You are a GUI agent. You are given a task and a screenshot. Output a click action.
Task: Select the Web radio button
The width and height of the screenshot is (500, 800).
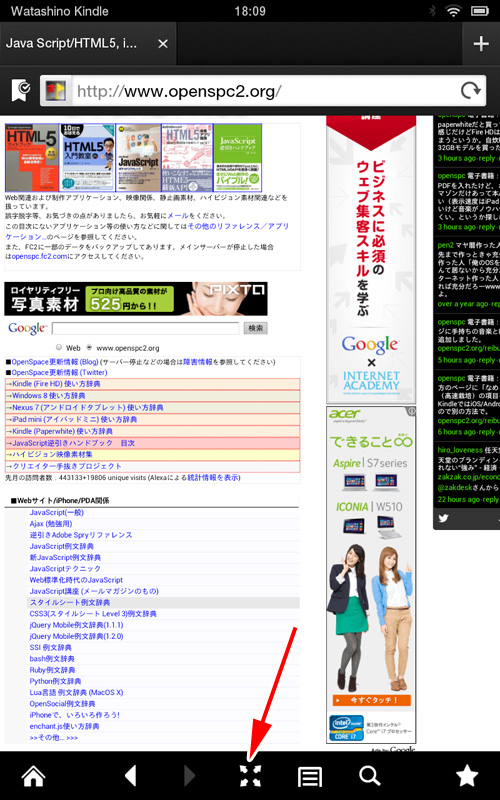tap(59, 347)
